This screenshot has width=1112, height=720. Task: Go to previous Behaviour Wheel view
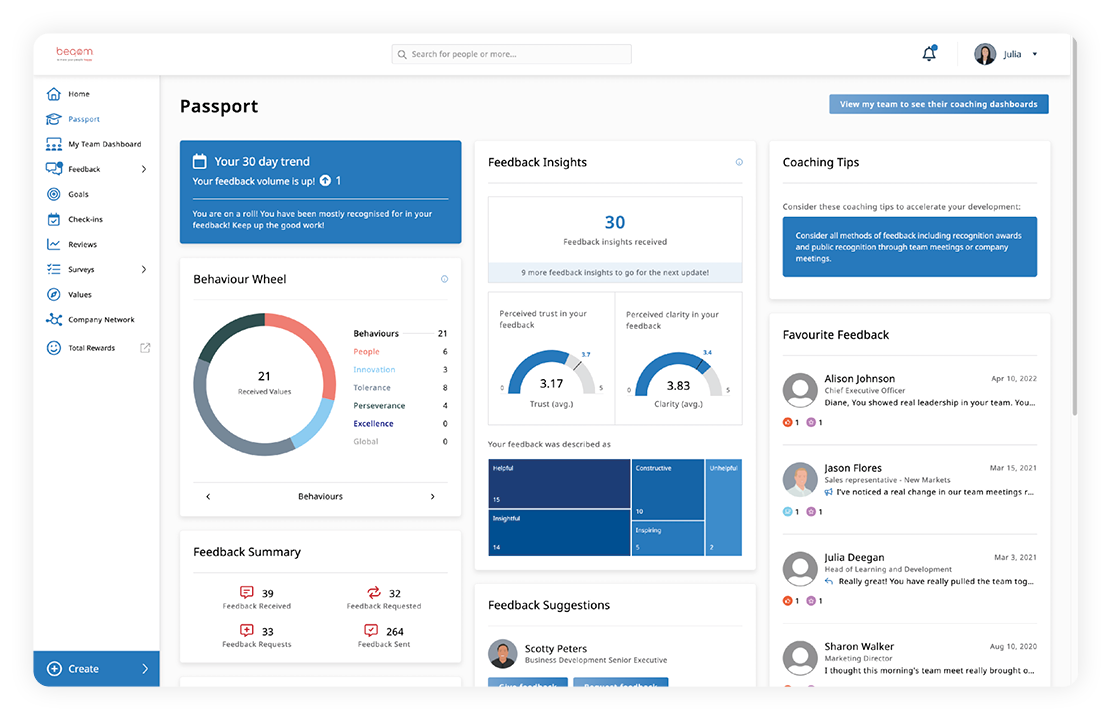pos(208,497)
